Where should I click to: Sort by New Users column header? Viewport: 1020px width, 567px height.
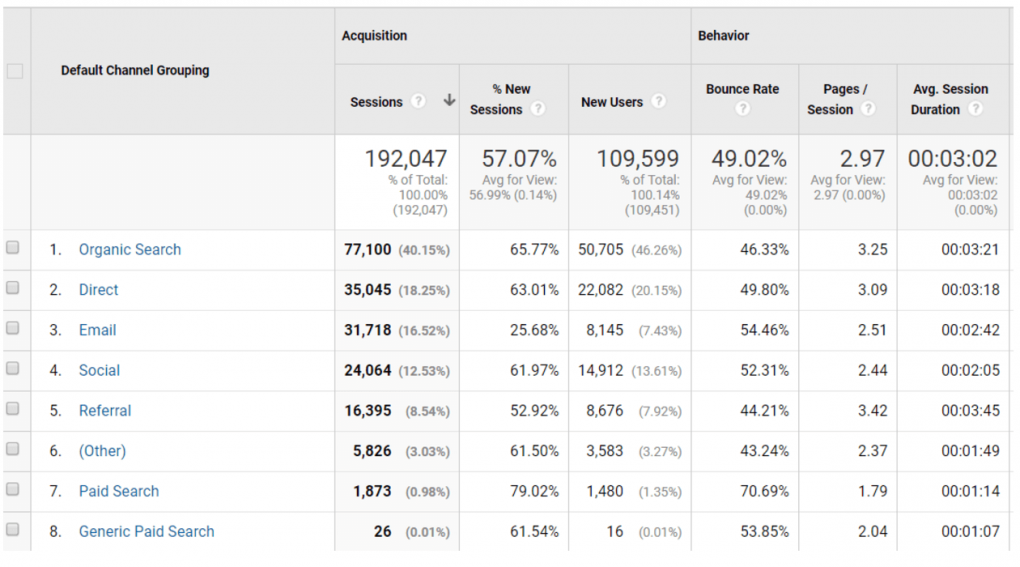click(x=611, y=102)
